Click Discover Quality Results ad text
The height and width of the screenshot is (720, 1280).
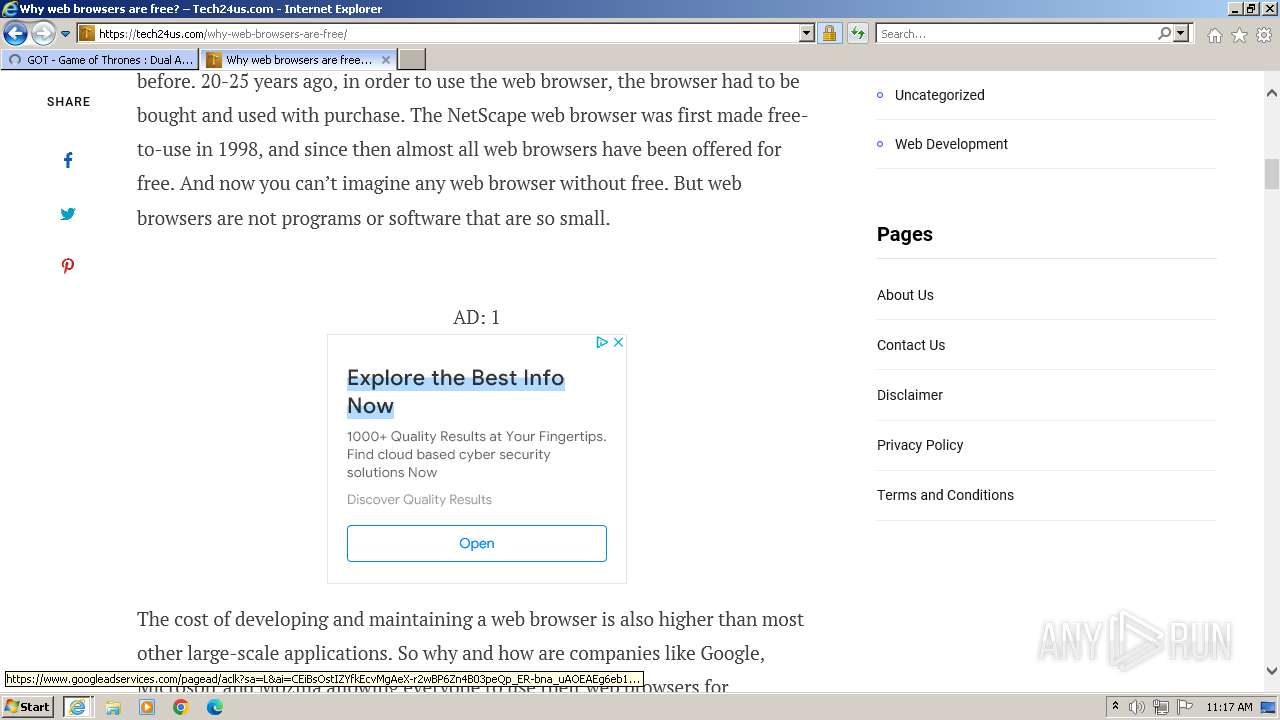[419, 499]
